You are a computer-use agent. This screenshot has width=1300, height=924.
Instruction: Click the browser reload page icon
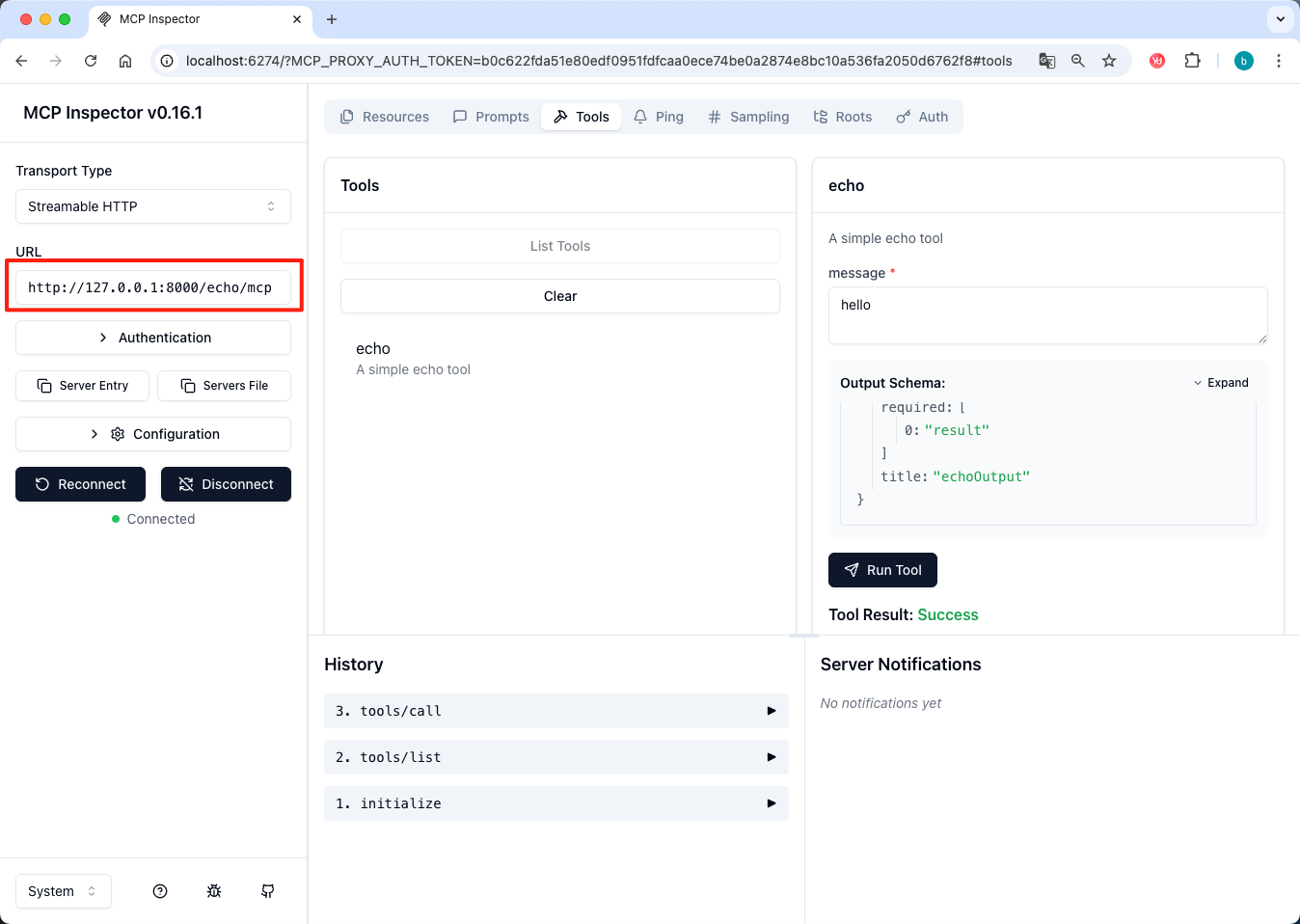coord(91,61)
